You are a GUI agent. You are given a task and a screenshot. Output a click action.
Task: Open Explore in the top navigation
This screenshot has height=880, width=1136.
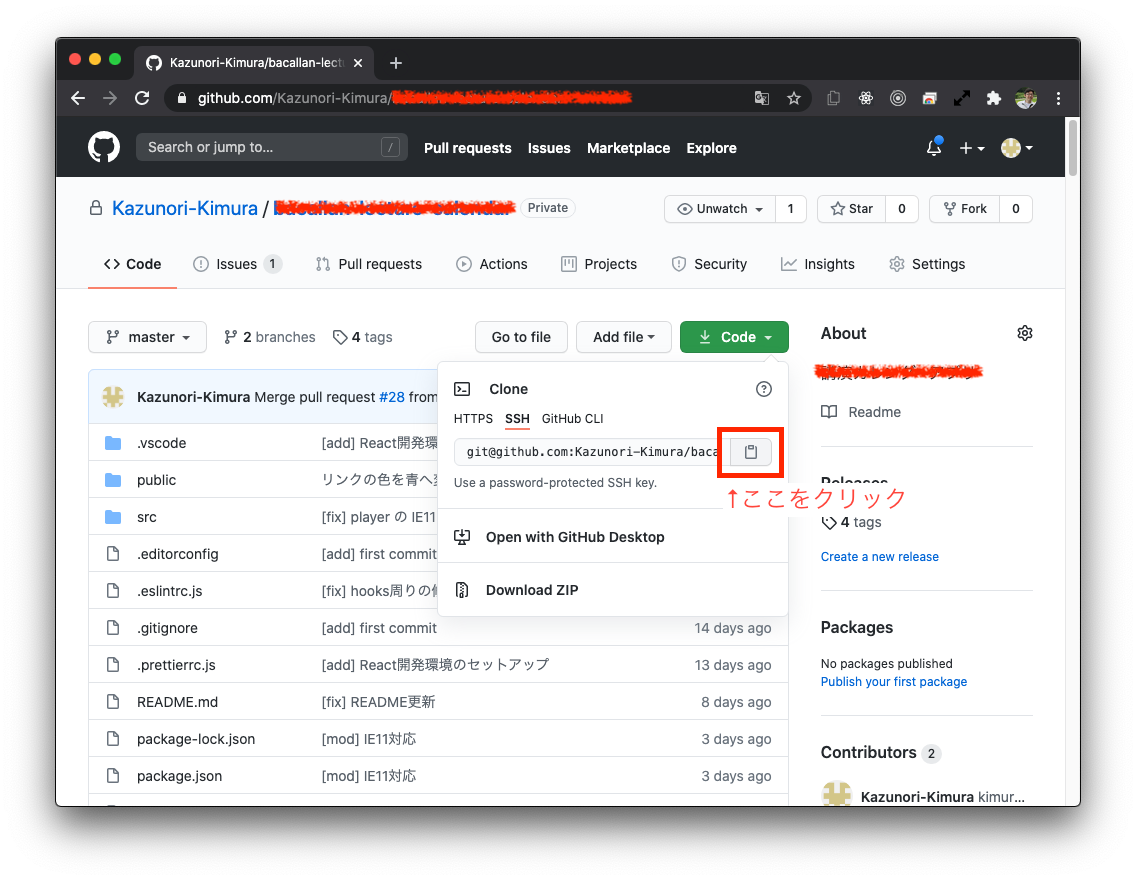click(x=711, y=148)
